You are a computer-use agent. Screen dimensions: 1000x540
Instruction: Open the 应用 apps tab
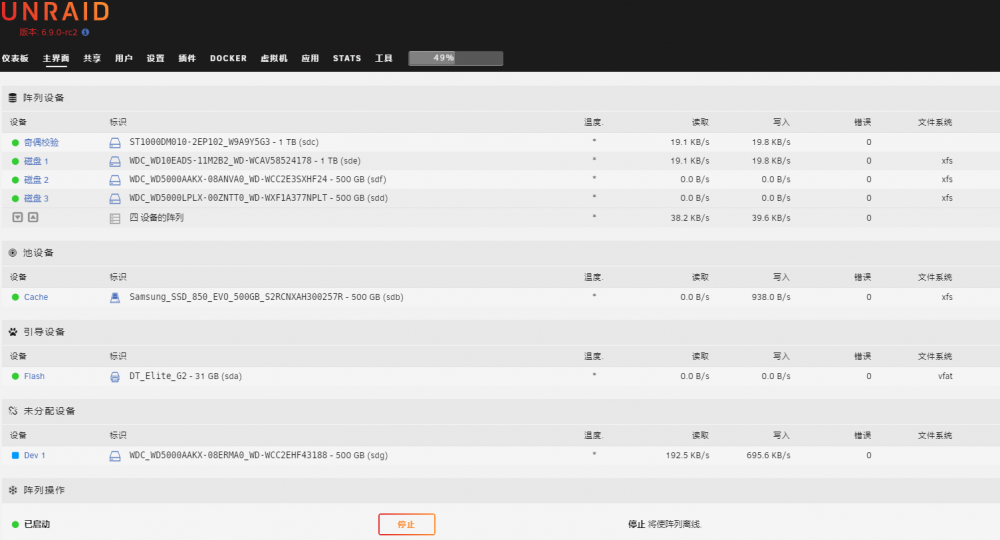coord(310,58)
